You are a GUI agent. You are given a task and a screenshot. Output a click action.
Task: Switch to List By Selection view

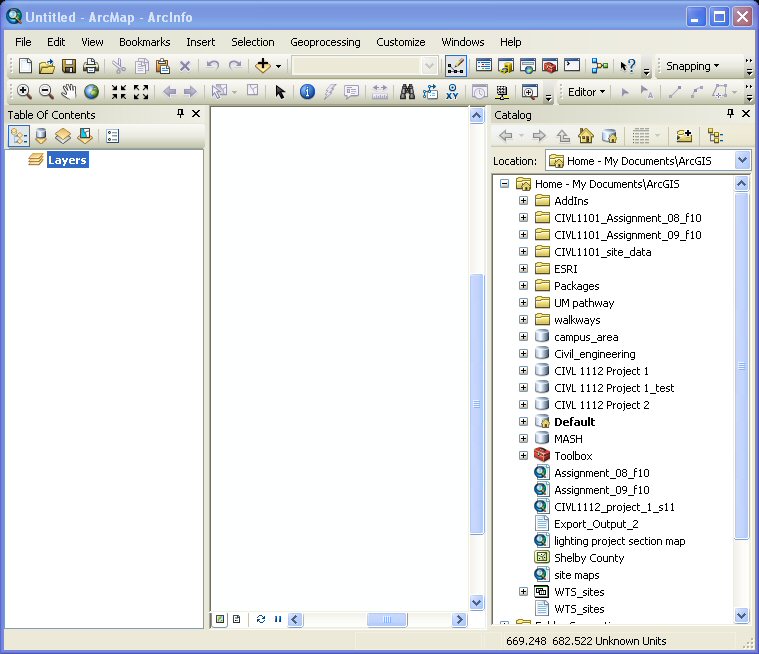coord(85,136)
